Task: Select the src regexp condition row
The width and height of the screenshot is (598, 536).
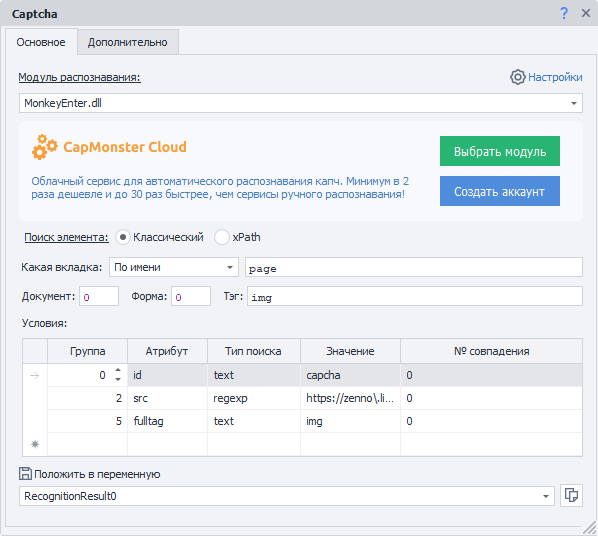Action: [x=315, y=398]
